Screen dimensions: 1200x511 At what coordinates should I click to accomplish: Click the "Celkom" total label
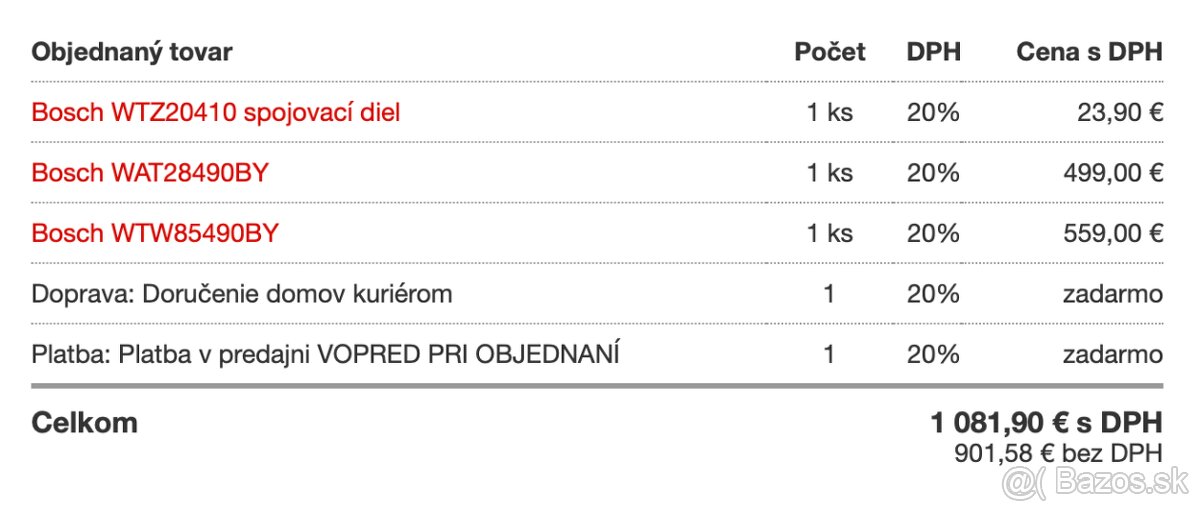(x=85, y=423)
